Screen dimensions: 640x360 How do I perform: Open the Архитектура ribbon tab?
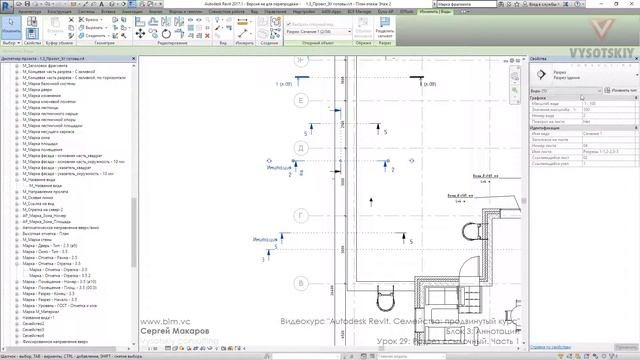tap(30, 11)
